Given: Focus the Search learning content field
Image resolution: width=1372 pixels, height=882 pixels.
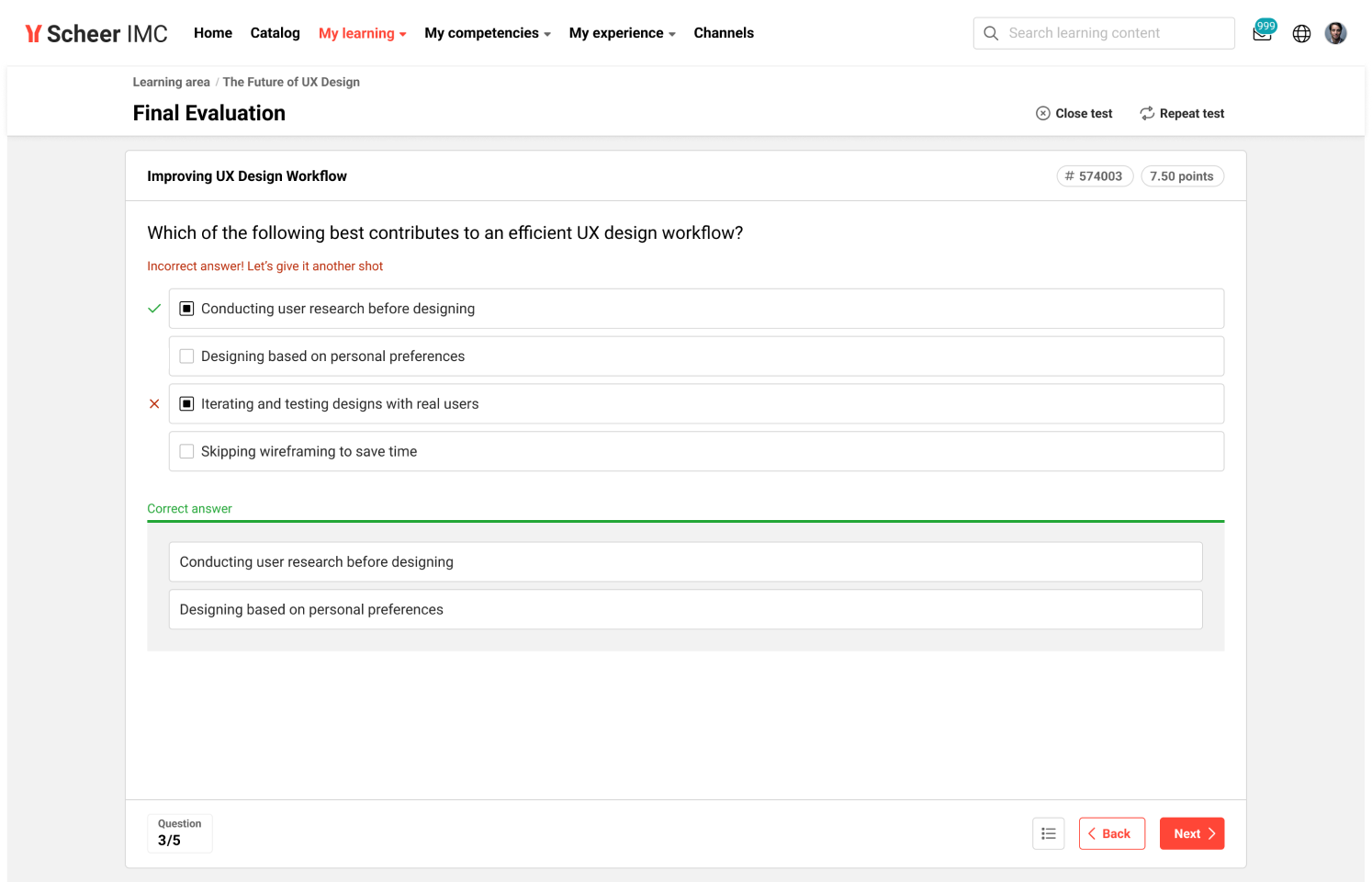Looking at the screenshot, I should point(1104,33).
